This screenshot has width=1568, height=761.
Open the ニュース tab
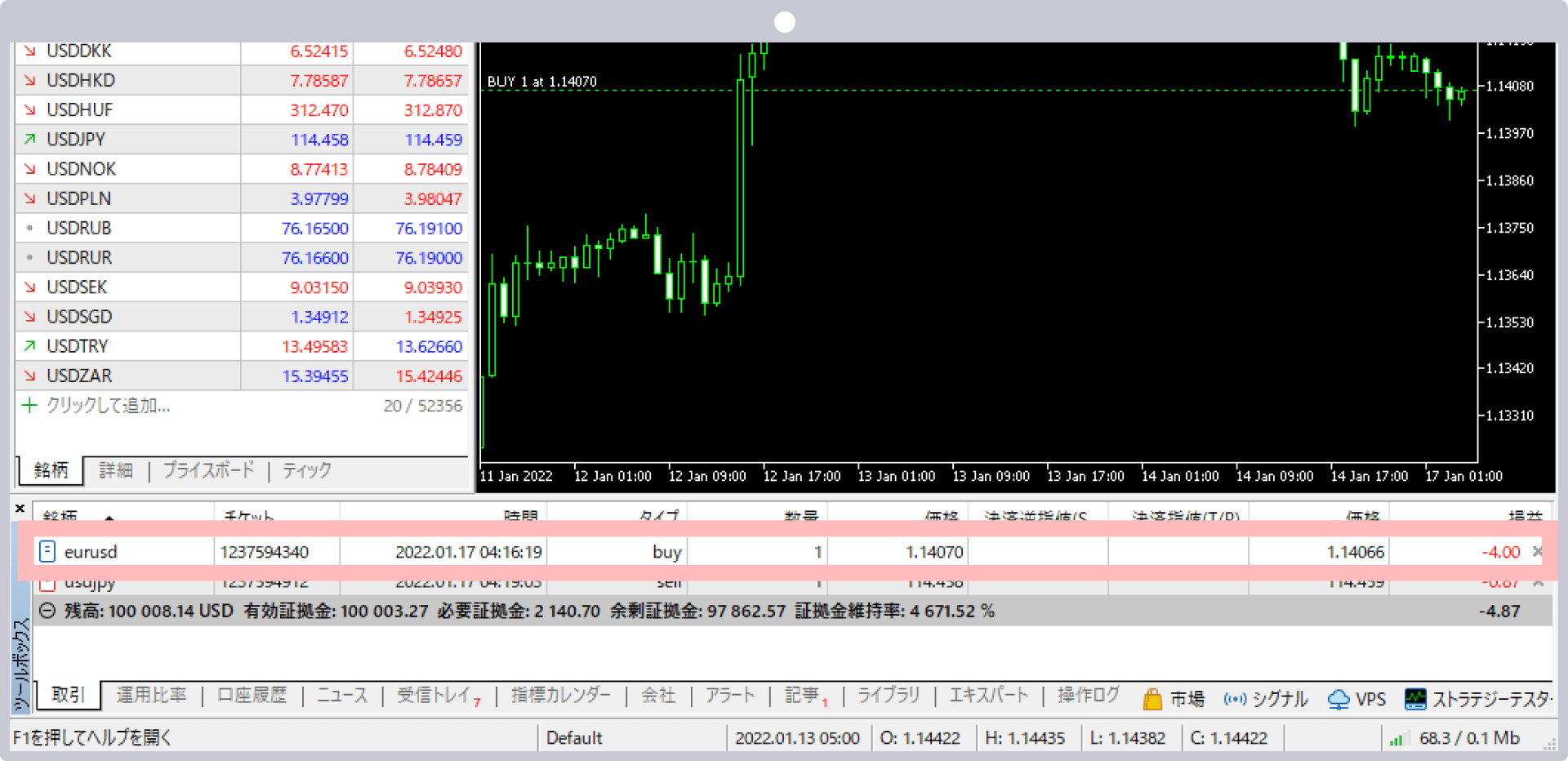tap(341, 696)
